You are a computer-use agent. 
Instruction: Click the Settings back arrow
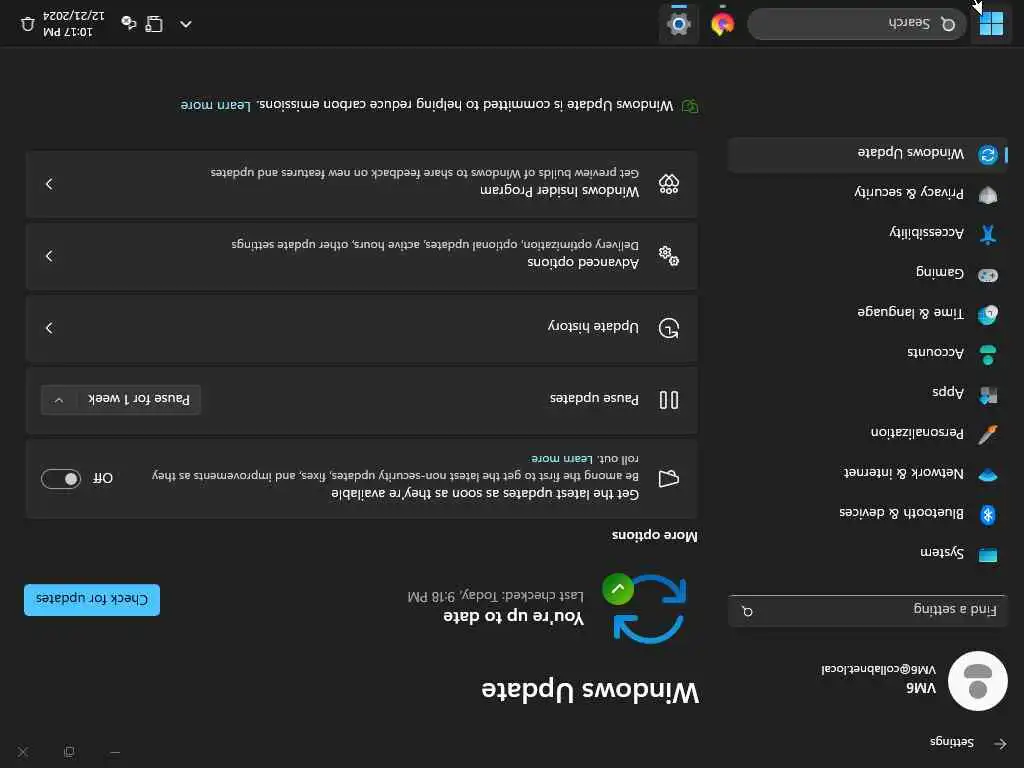[x=1000, y=743]
